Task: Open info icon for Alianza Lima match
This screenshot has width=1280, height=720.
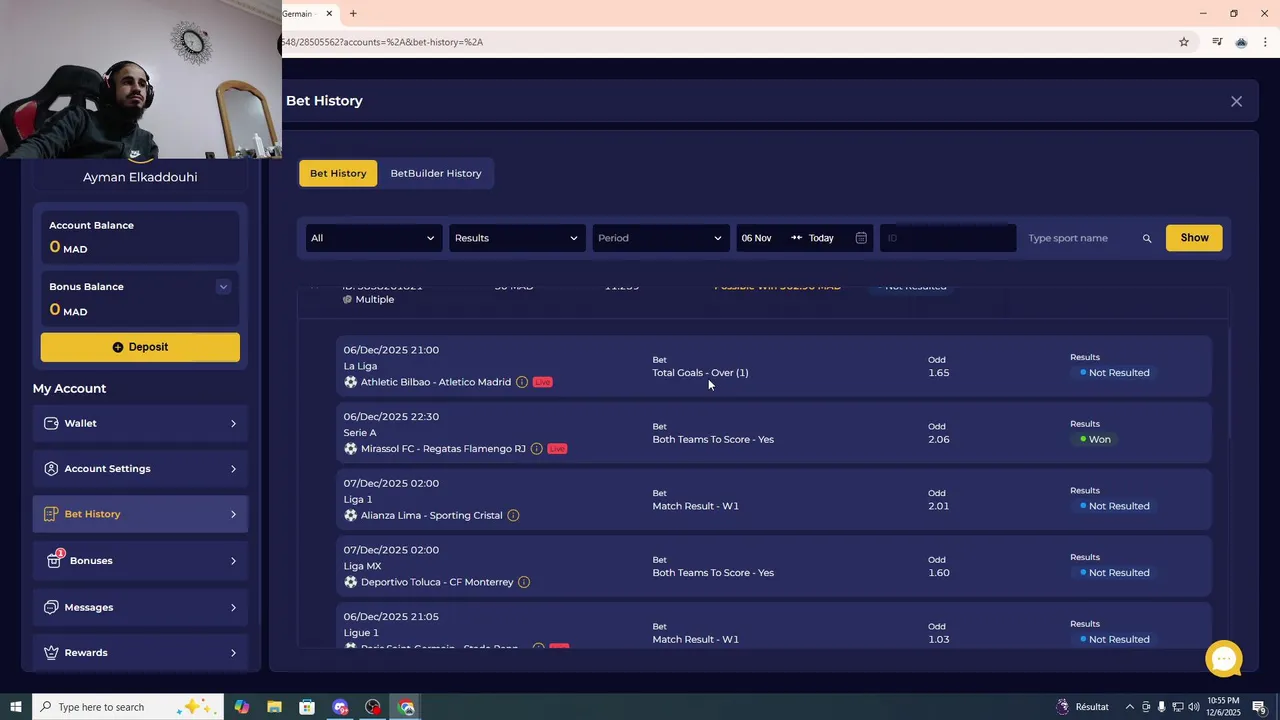Action: pyautogui.click(x=513, y=515)
